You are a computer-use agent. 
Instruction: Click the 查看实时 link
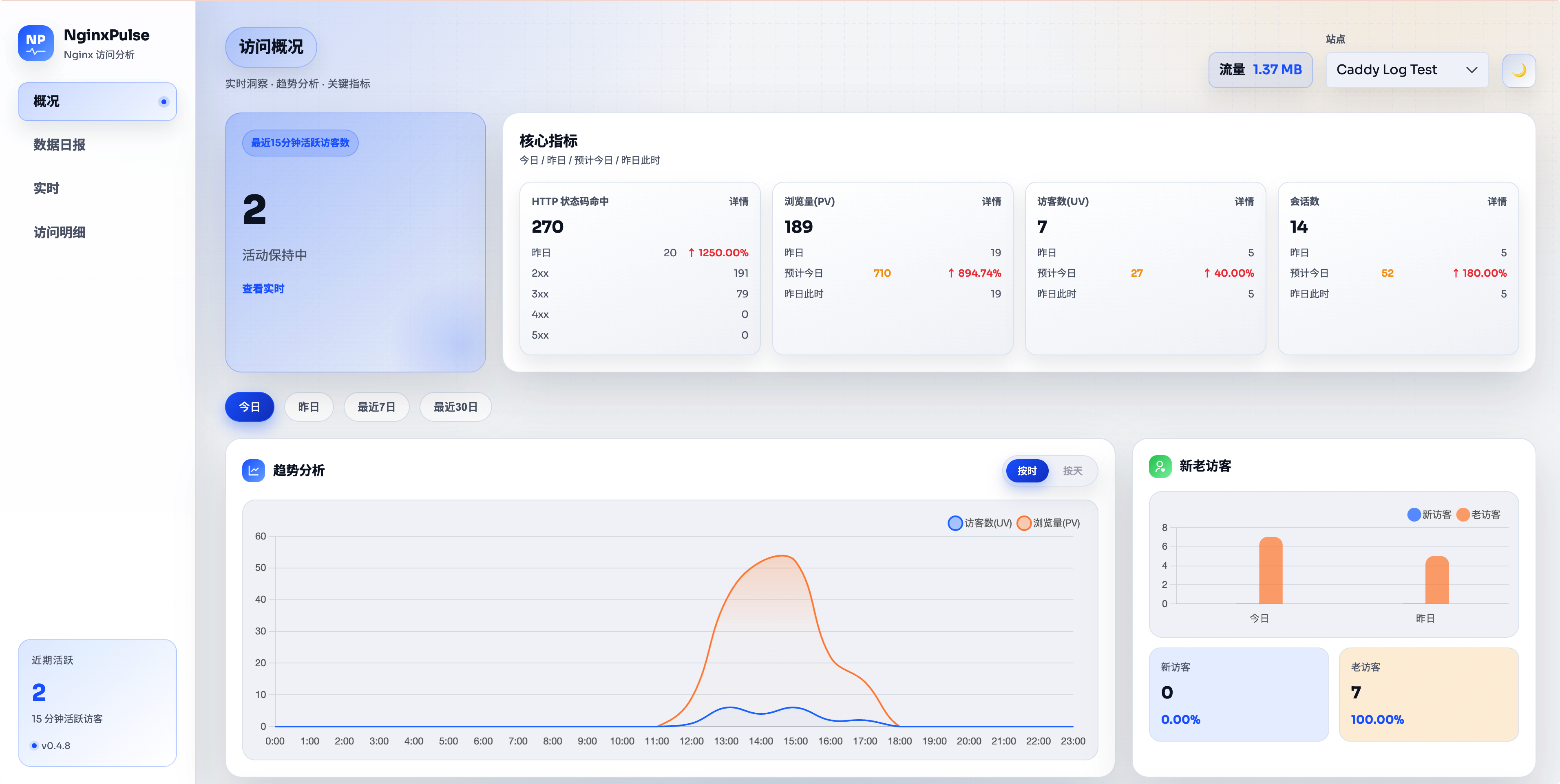(263, 289)
